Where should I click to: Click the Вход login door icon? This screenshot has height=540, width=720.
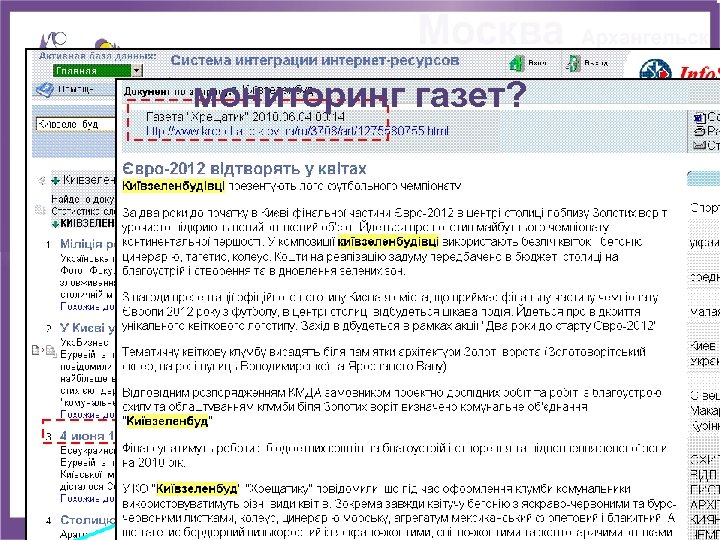[518, 63]
